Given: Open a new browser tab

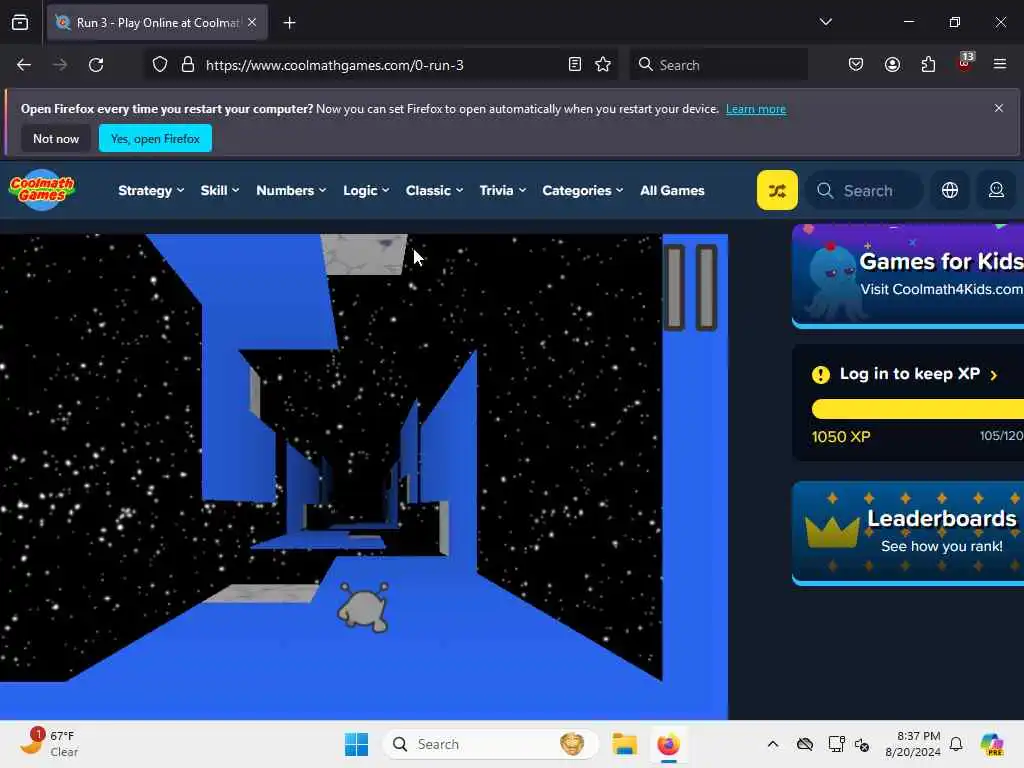Looking at the screenshot, I should coord(289,23).
